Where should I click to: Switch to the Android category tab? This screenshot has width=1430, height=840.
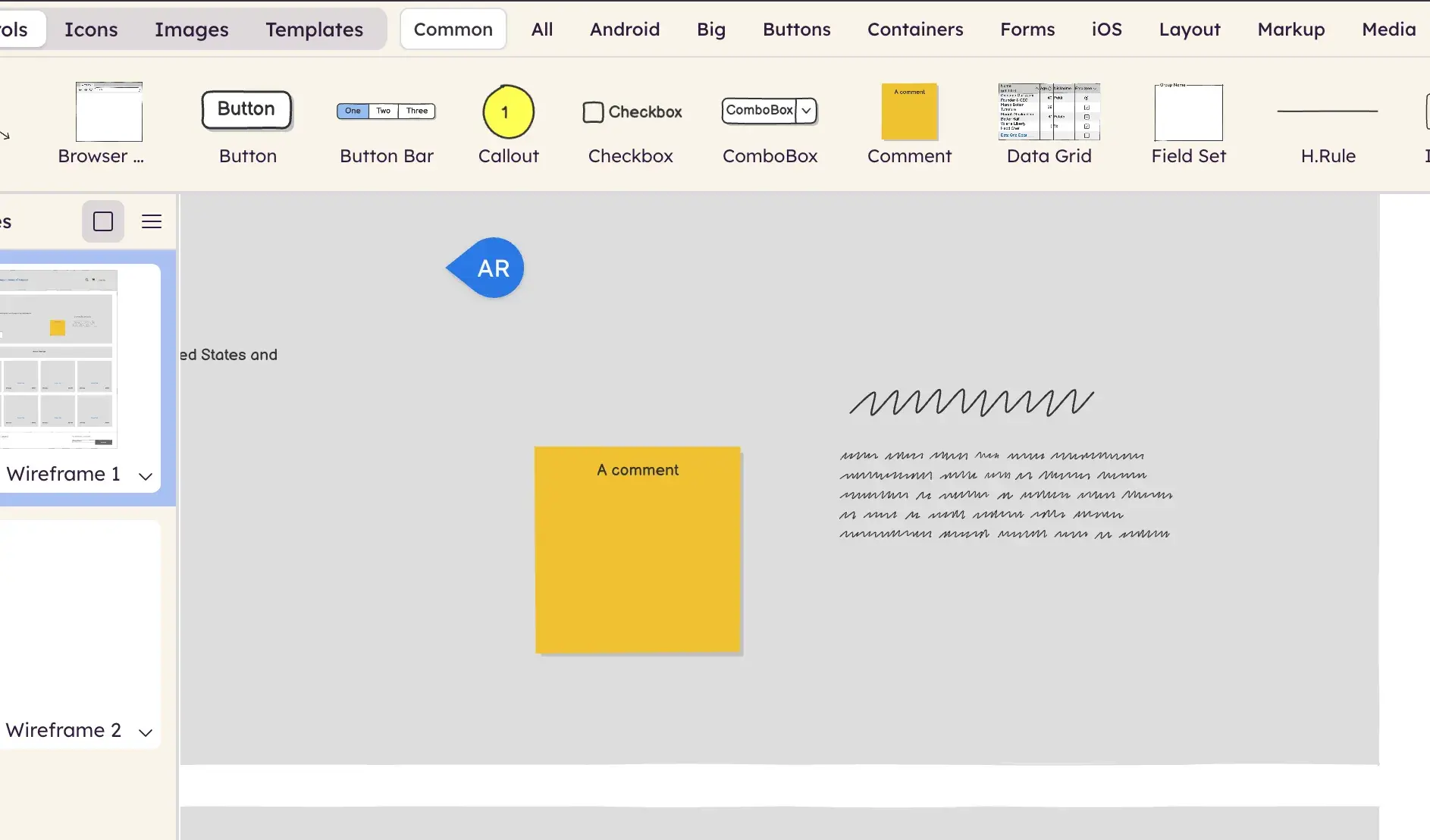pyautogui.click(x=625, y=30)
